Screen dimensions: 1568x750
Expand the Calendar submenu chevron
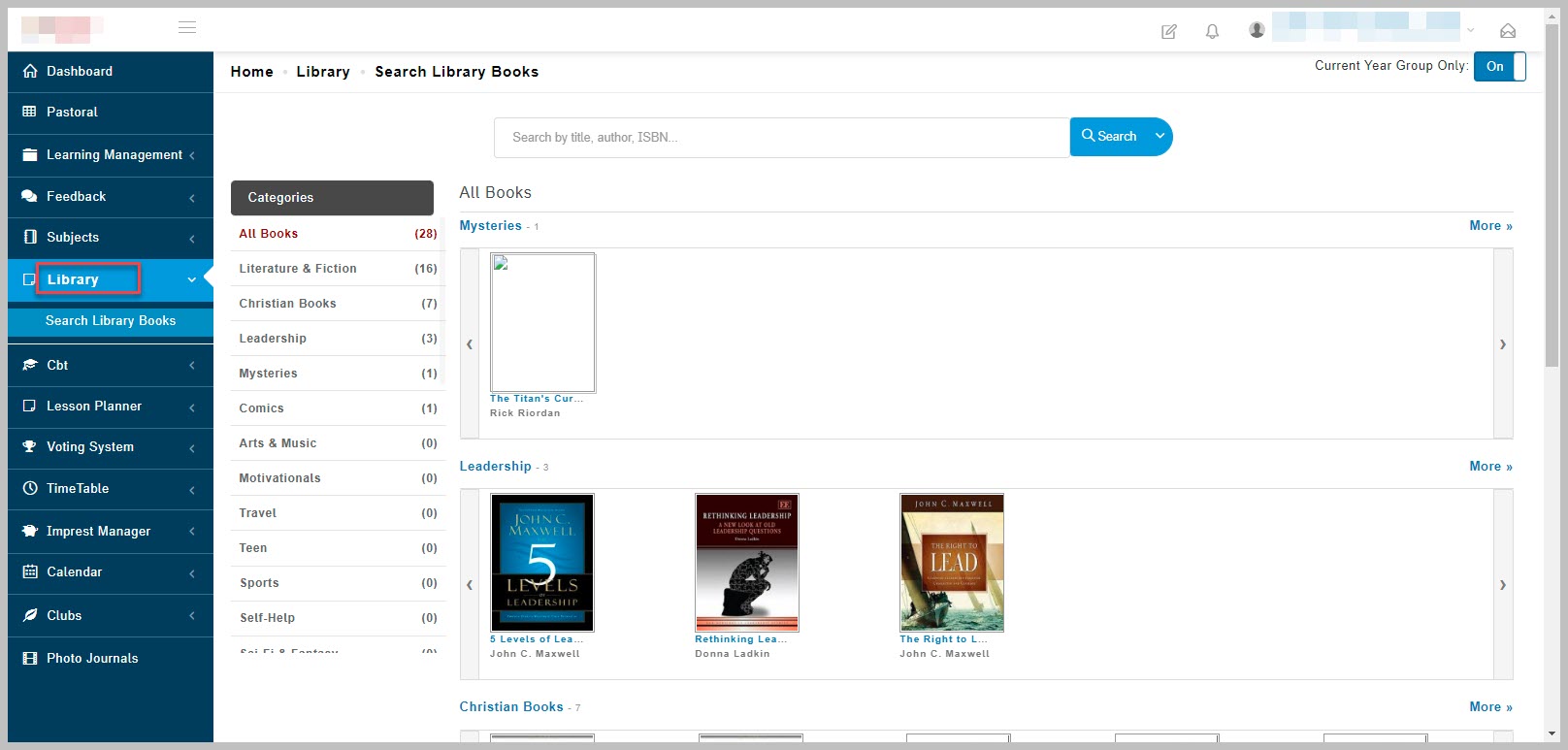[192, 572]
